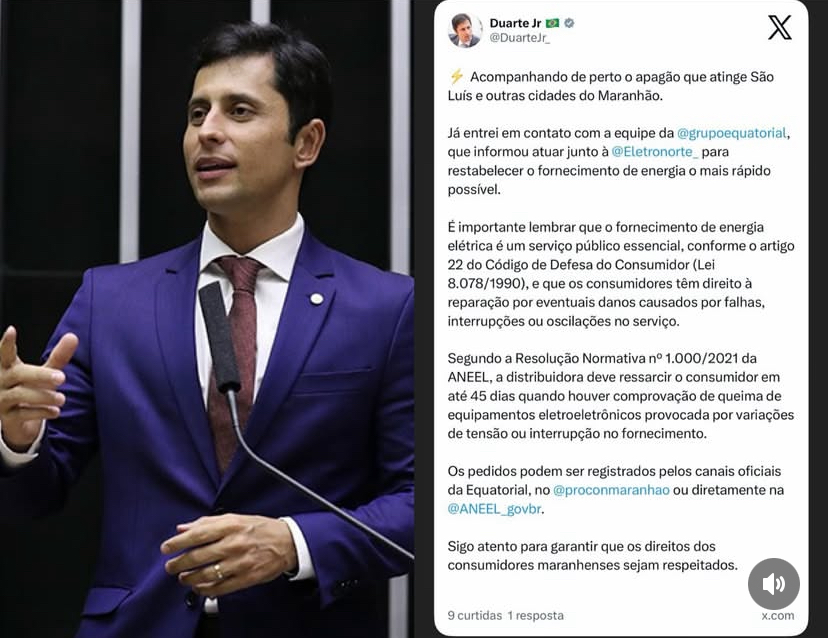Viewport: 828px width, 638px height.
Task: Open the @proconmaranhao mention
Action: pos(611,490)
